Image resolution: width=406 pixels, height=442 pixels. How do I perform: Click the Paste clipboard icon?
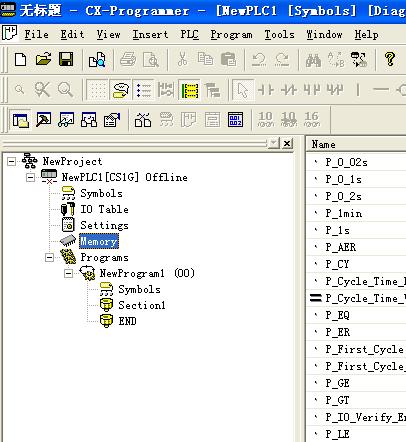coord(228,60)
